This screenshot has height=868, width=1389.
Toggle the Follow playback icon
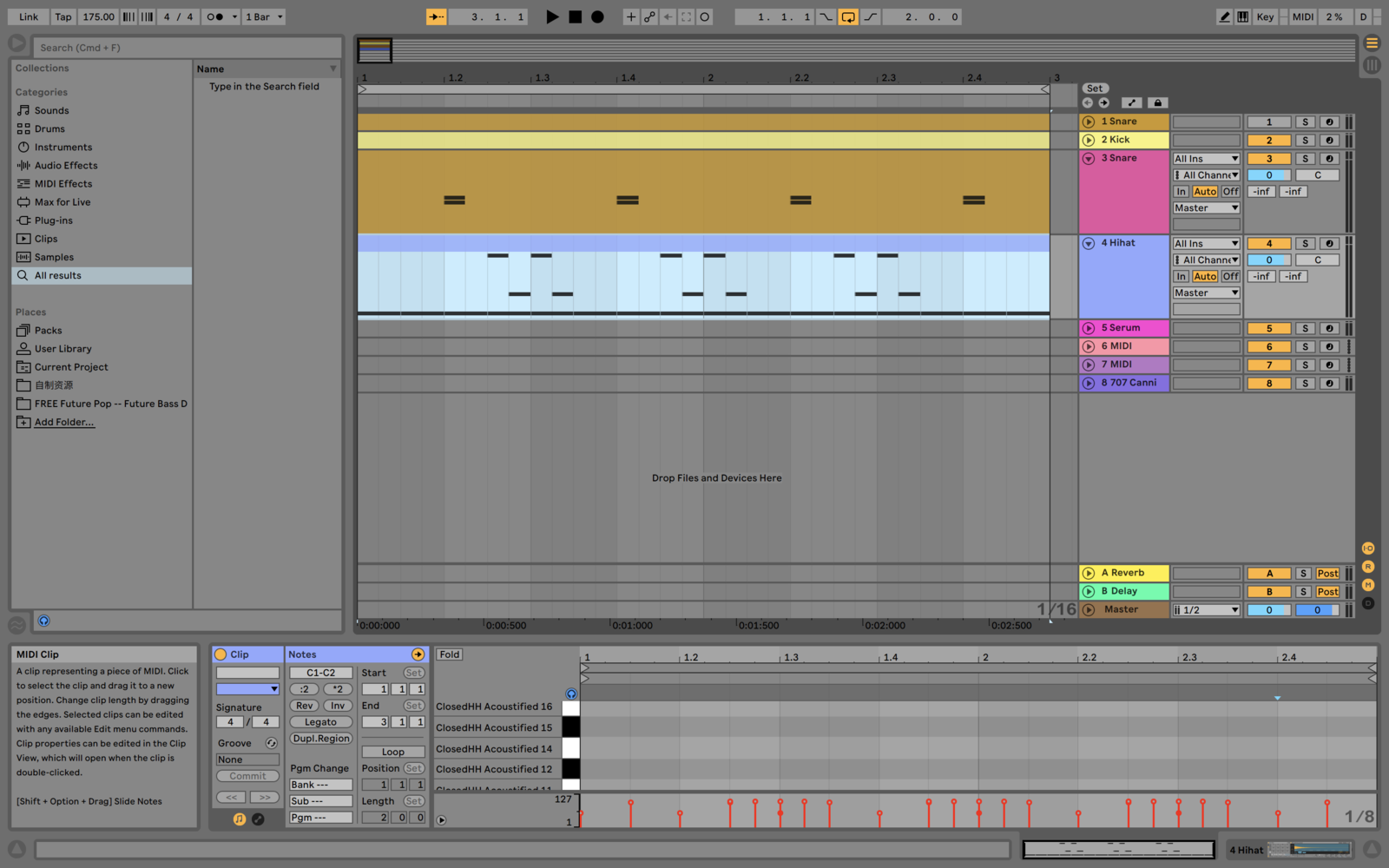[436, 16]
